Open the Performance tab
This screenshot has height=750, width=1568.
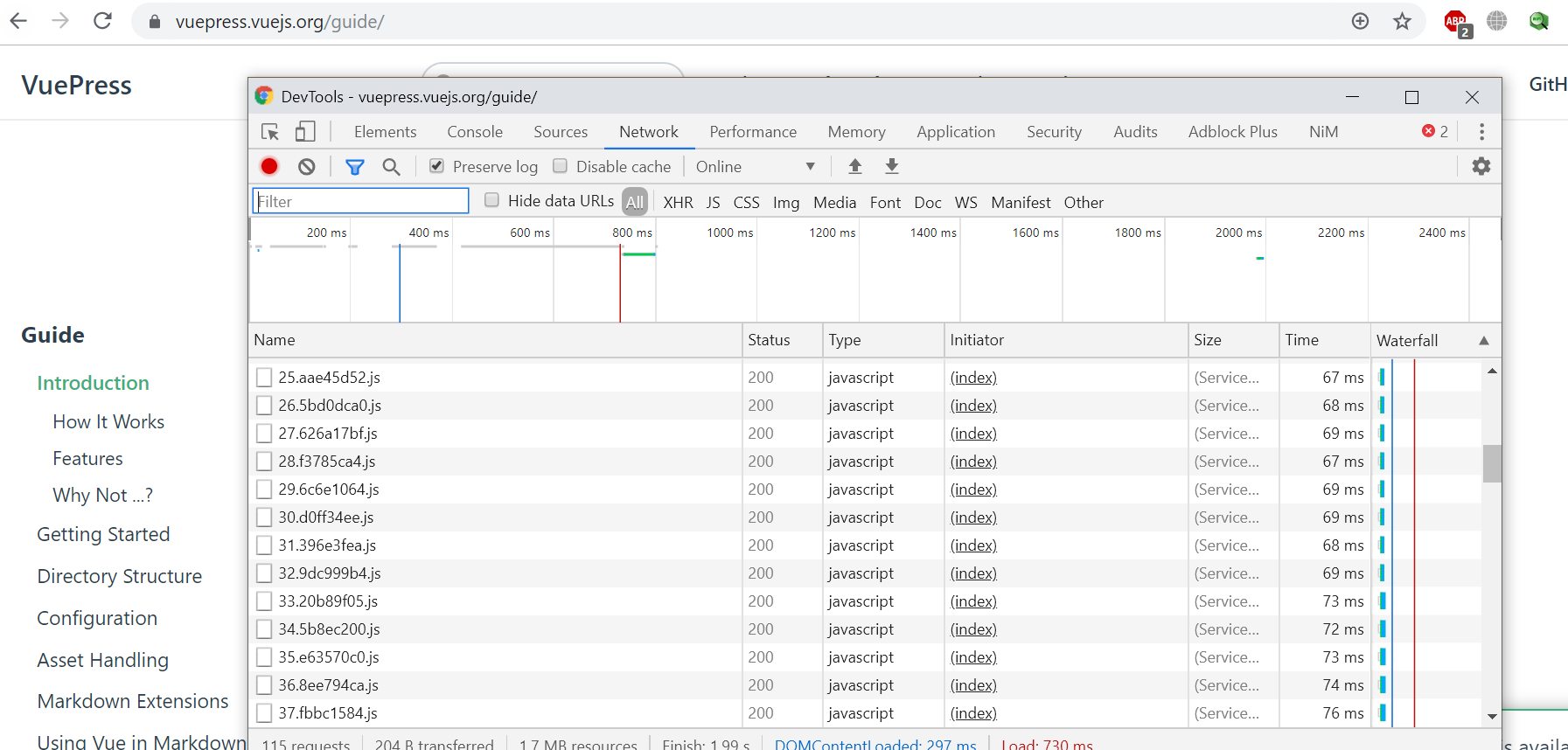click(x=753, y=132)
